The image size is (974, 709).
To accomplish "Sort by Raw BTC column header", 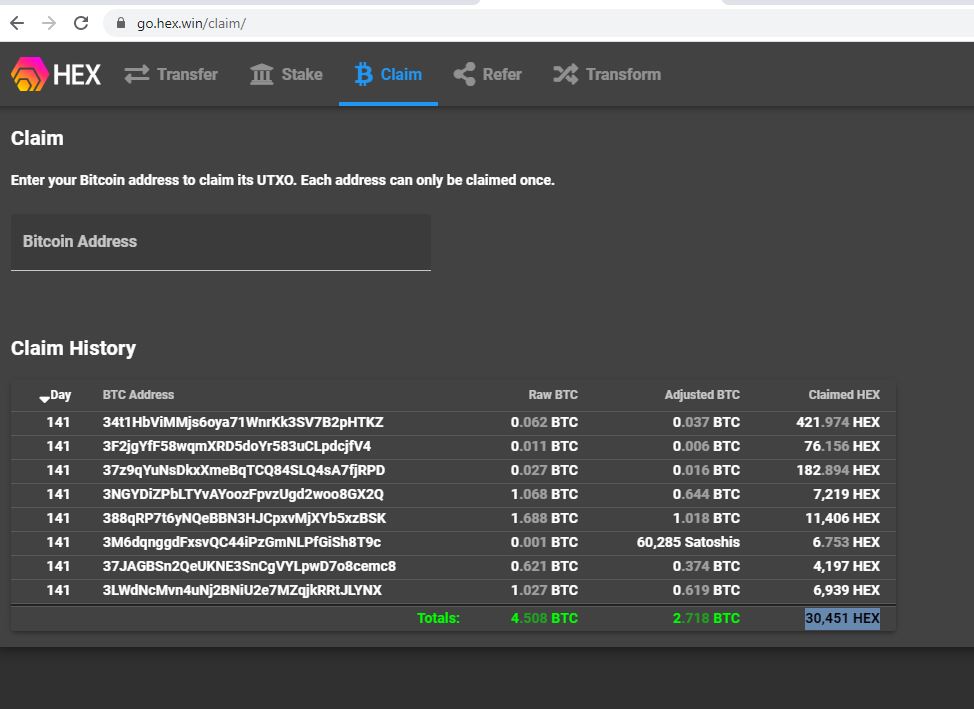I will pyautogui.click(x=553, y=395).
